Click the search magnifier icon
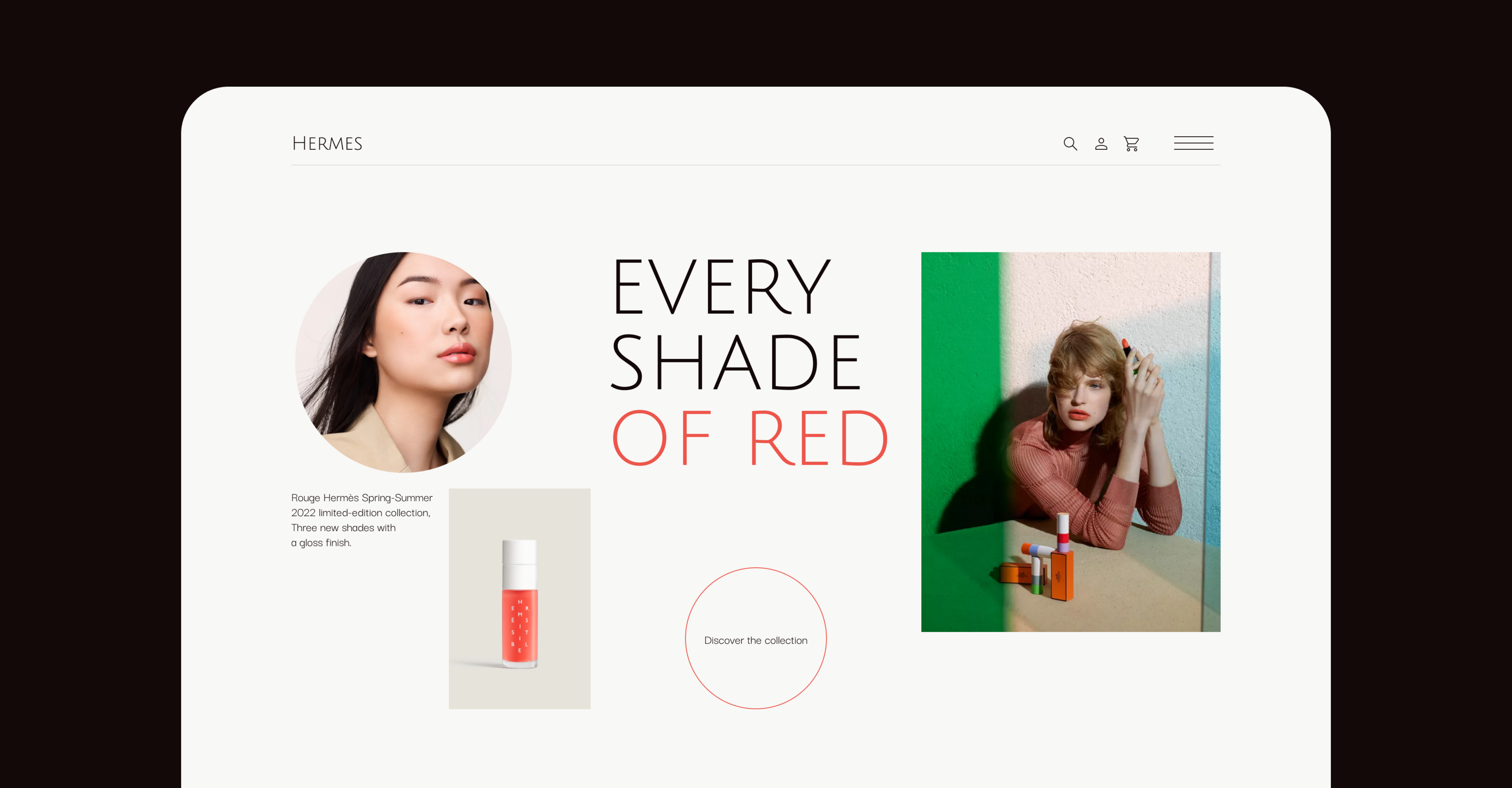Viewport: 1512px width, 788px height. [x=1070, y=144]
